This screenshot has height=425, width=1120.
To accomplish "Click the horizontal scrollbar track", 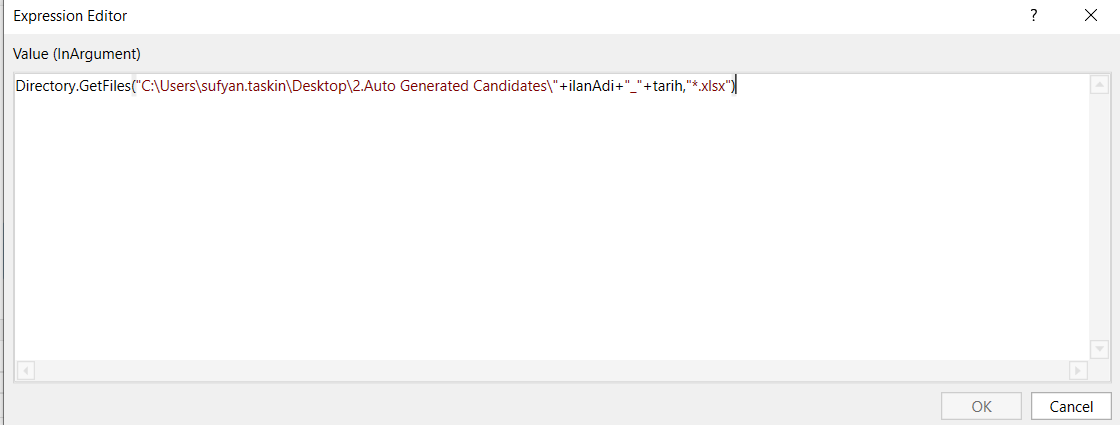I will pos(550,370).
